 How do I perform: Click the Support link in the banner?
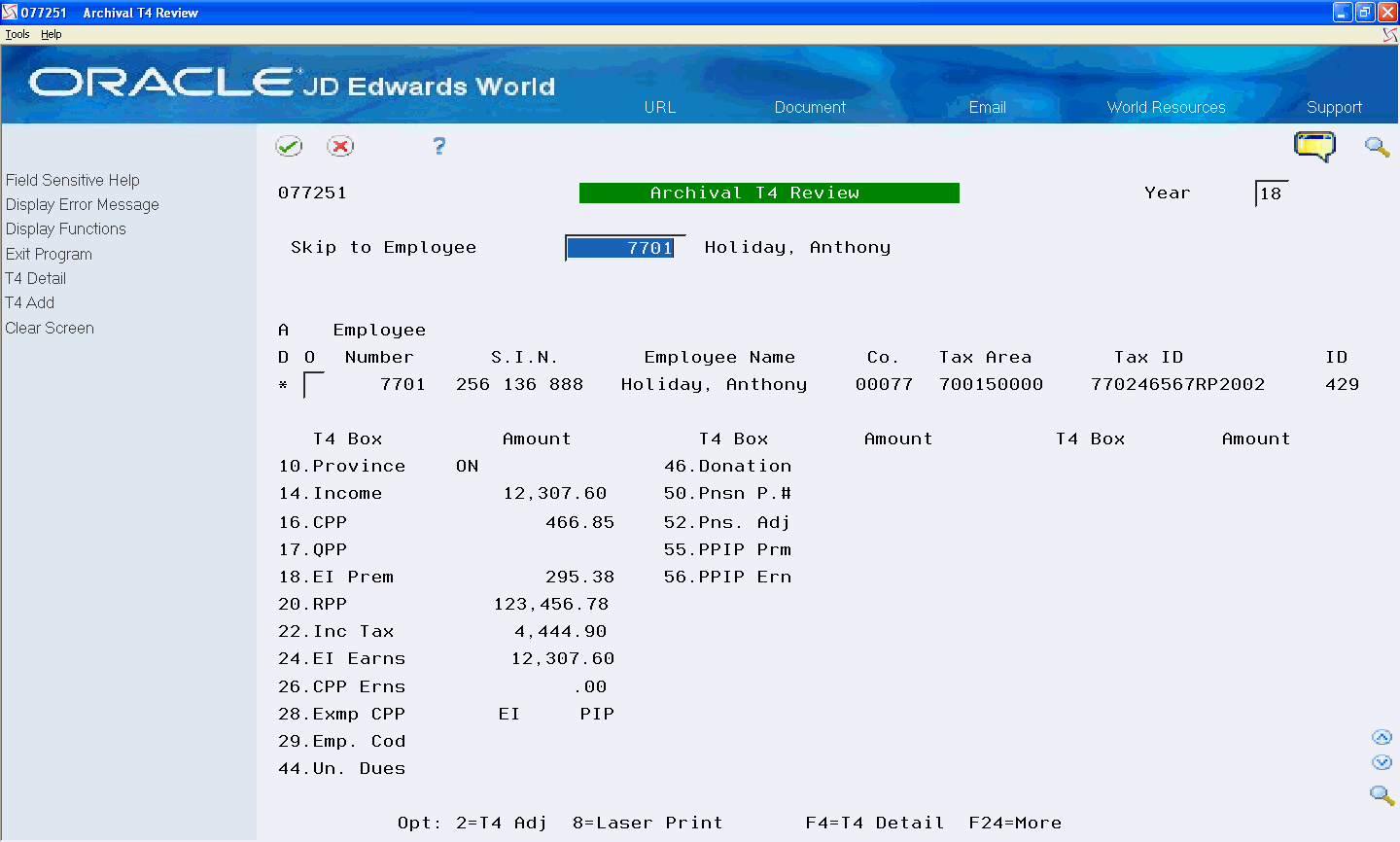coord(1334,108)
